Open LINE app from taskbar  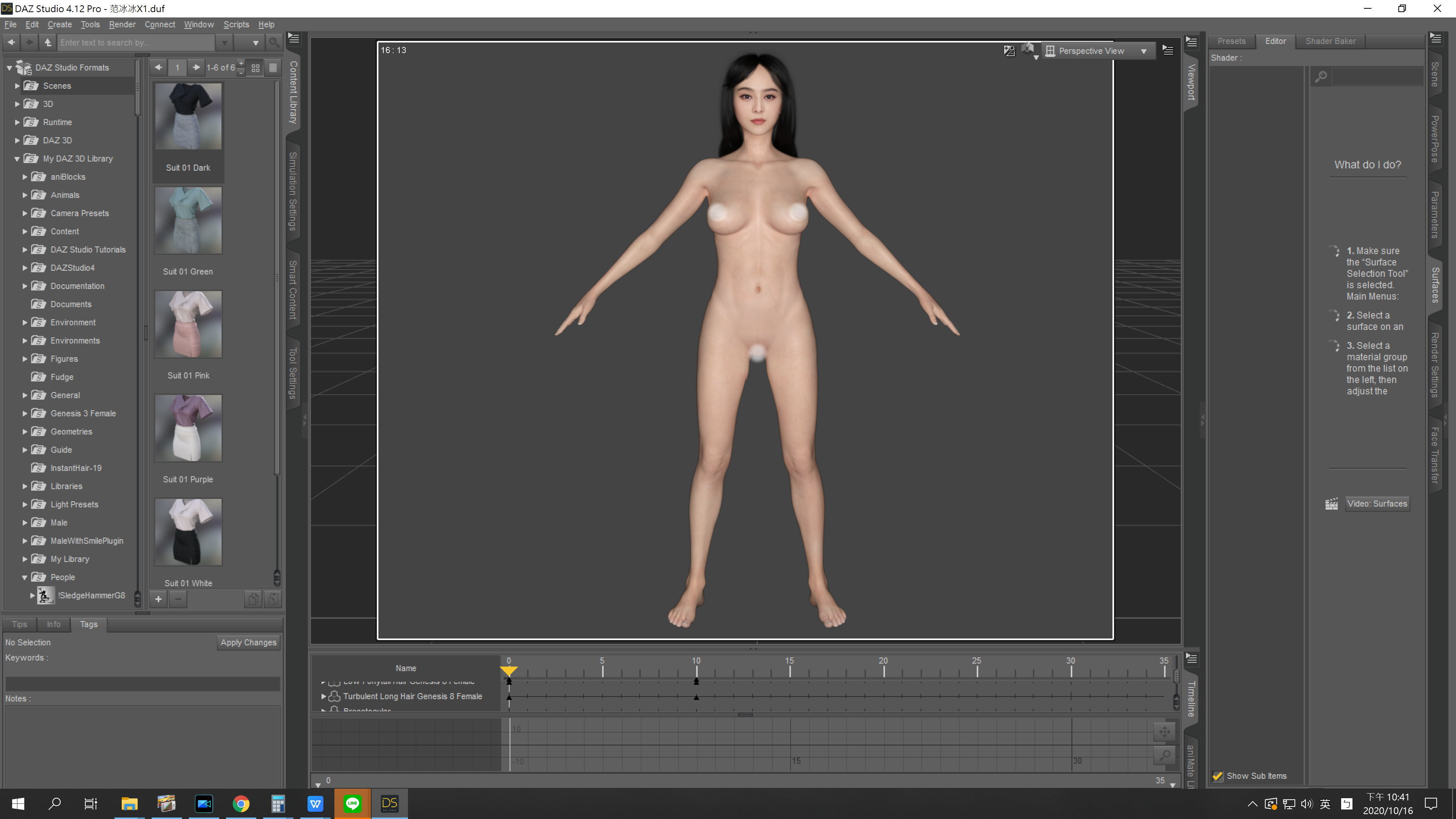(x=353, y=803)
